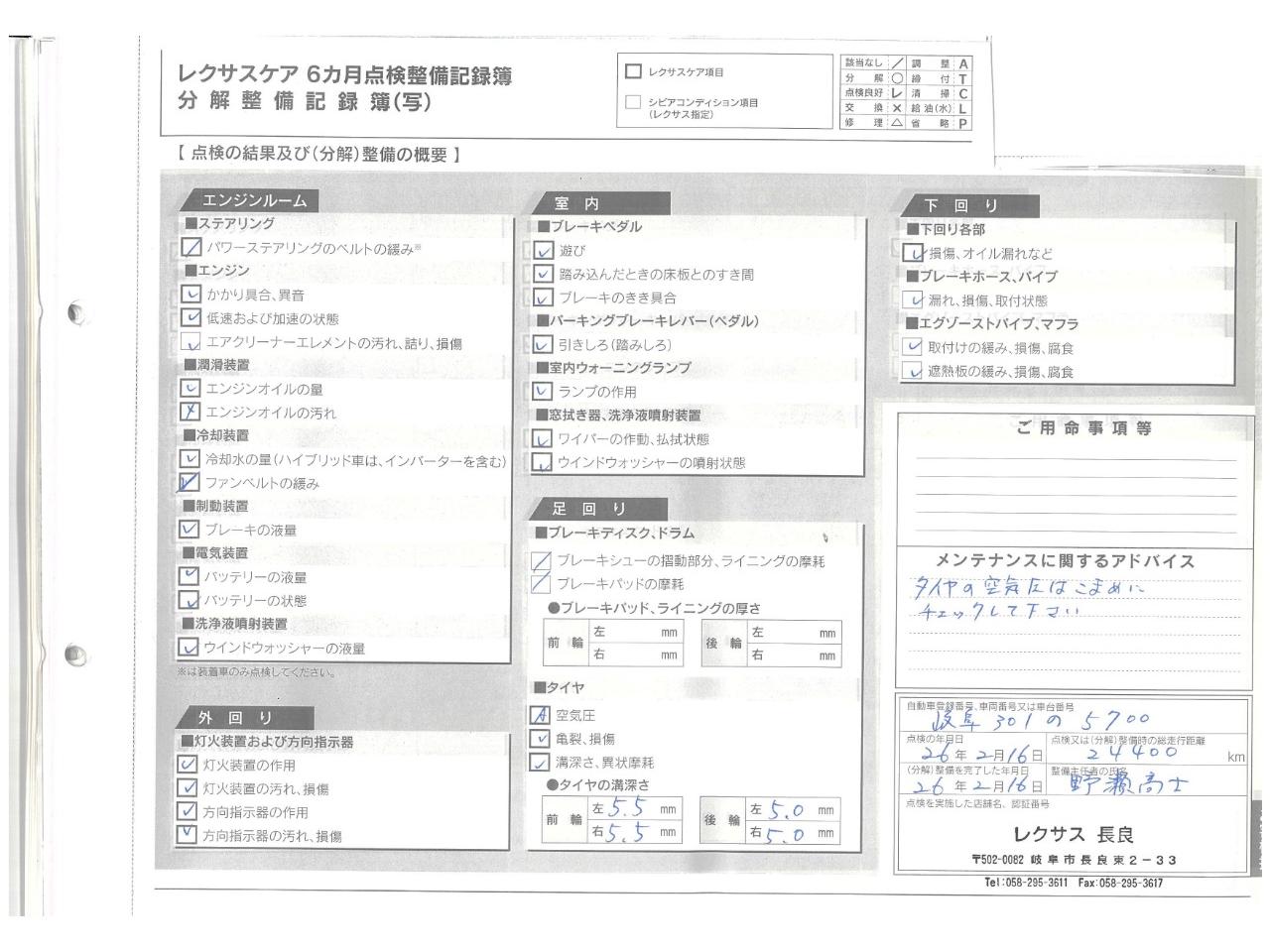The height and width of the screenshot is (952, 1270).
Task: Check the 灯火装置の作用 box
Action: [x=188, y=765]
